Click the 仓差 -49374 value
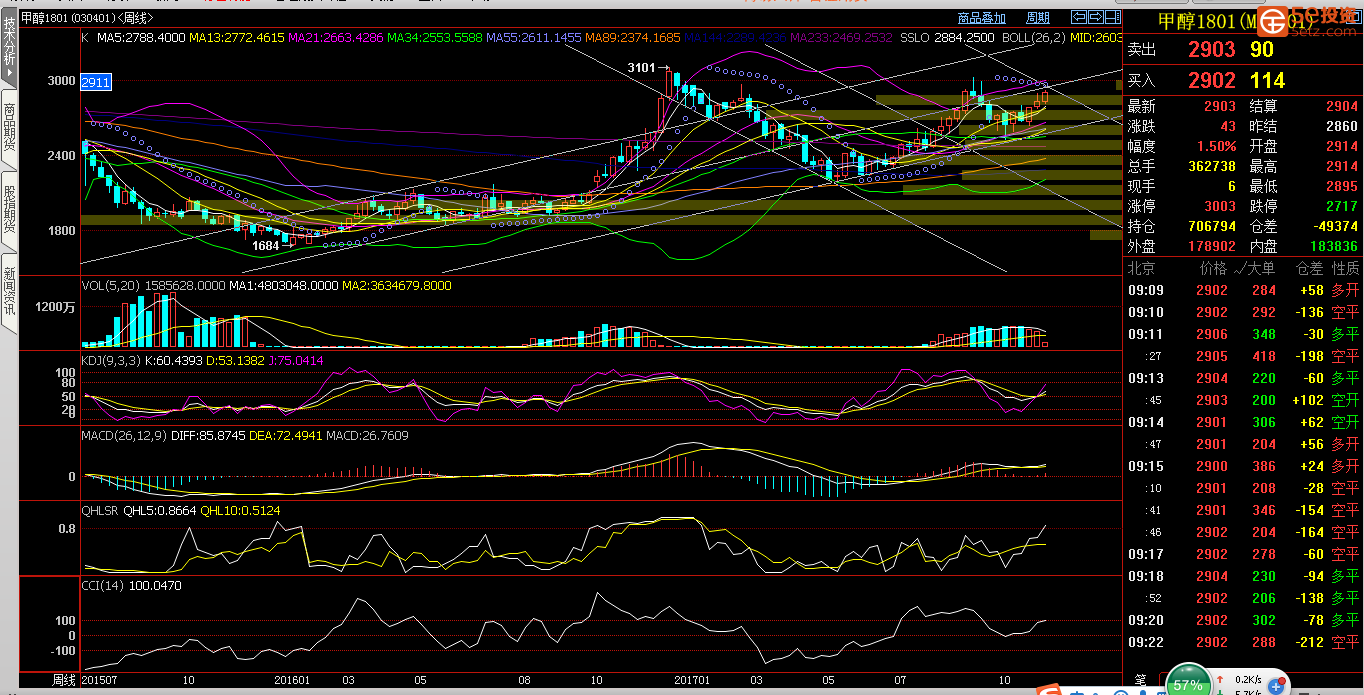This screenshot has height=695, width=1364. tap(1335, 226)
